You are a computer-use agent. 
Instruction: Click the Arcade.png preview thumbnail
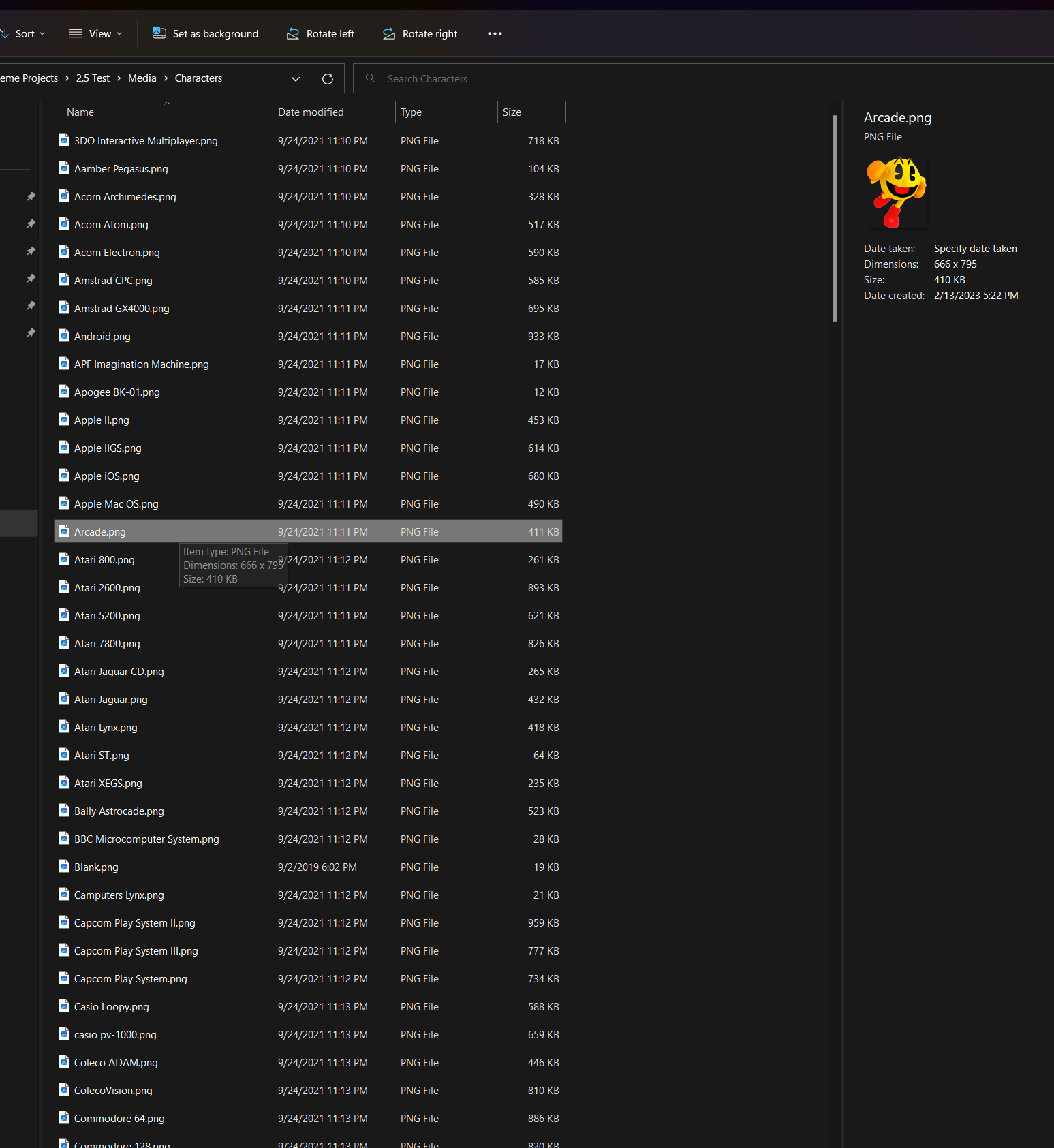pos(896,193)
